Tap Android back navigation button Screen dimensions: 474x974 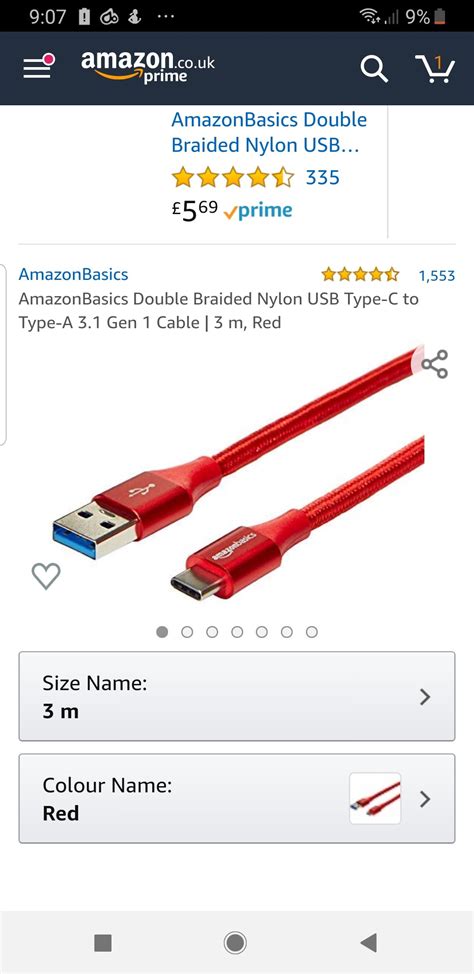[x=368, y=943]
